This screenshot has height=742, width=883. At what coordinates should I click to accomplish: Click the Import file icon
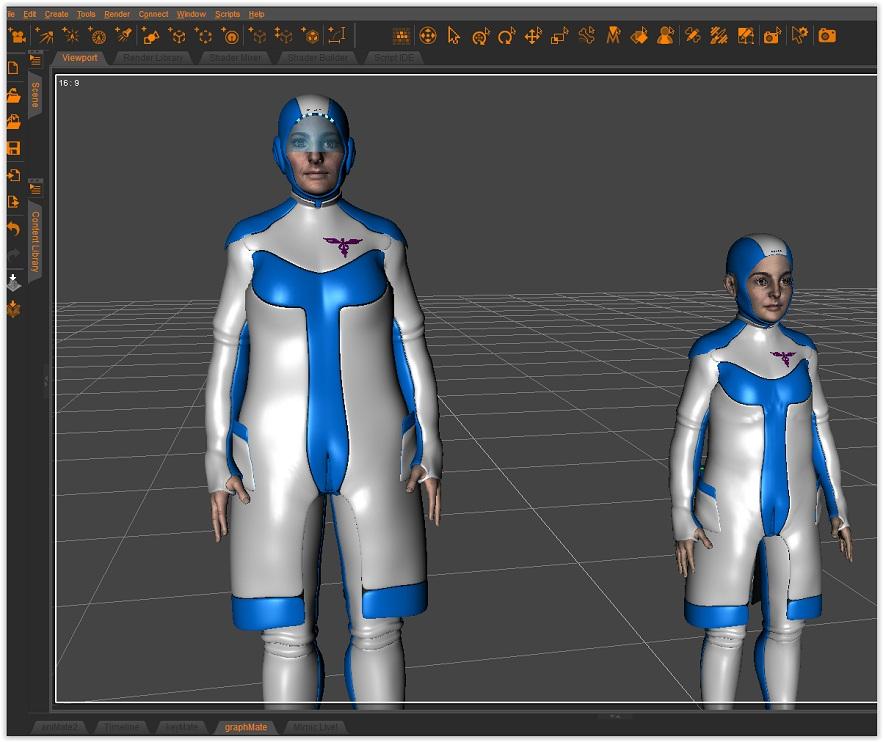click(14, 175)
